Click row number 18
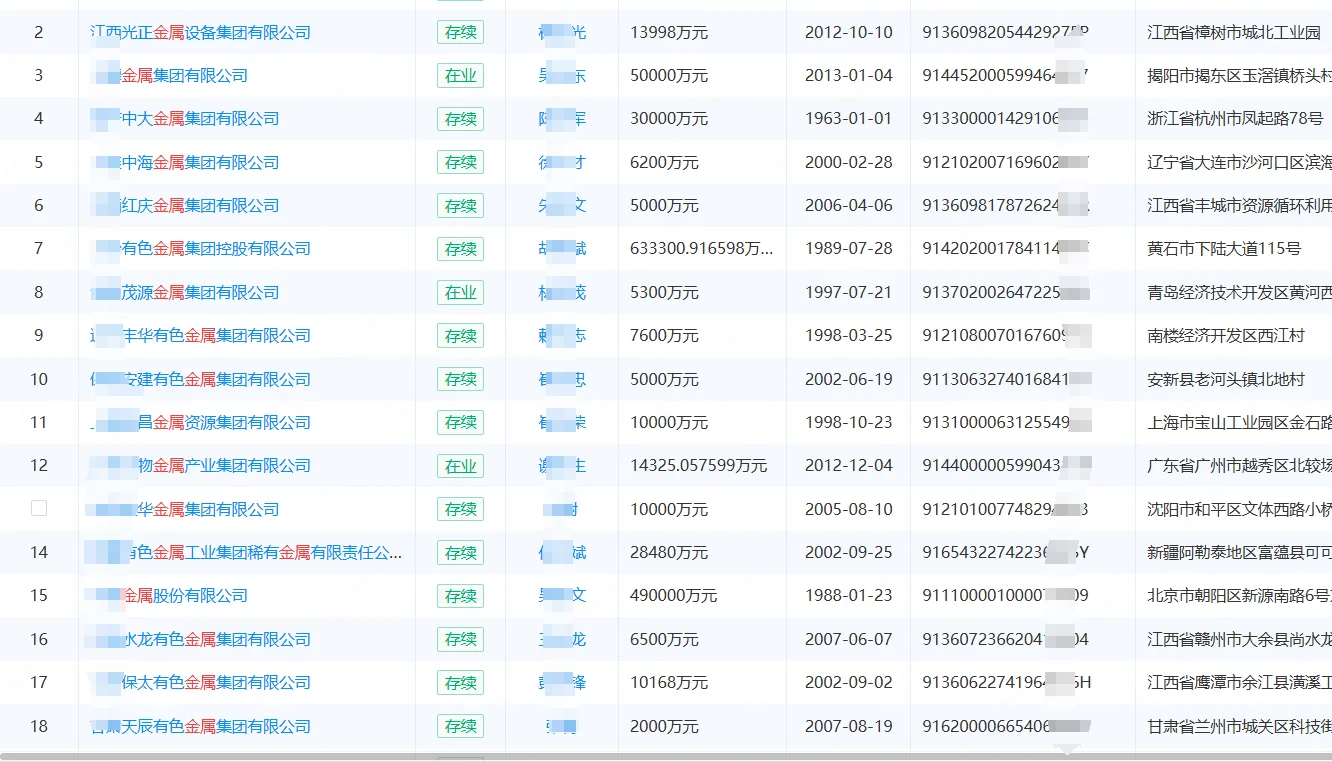Image resolution: width=1332 pixels, height=762 pixels. (39, 726)
